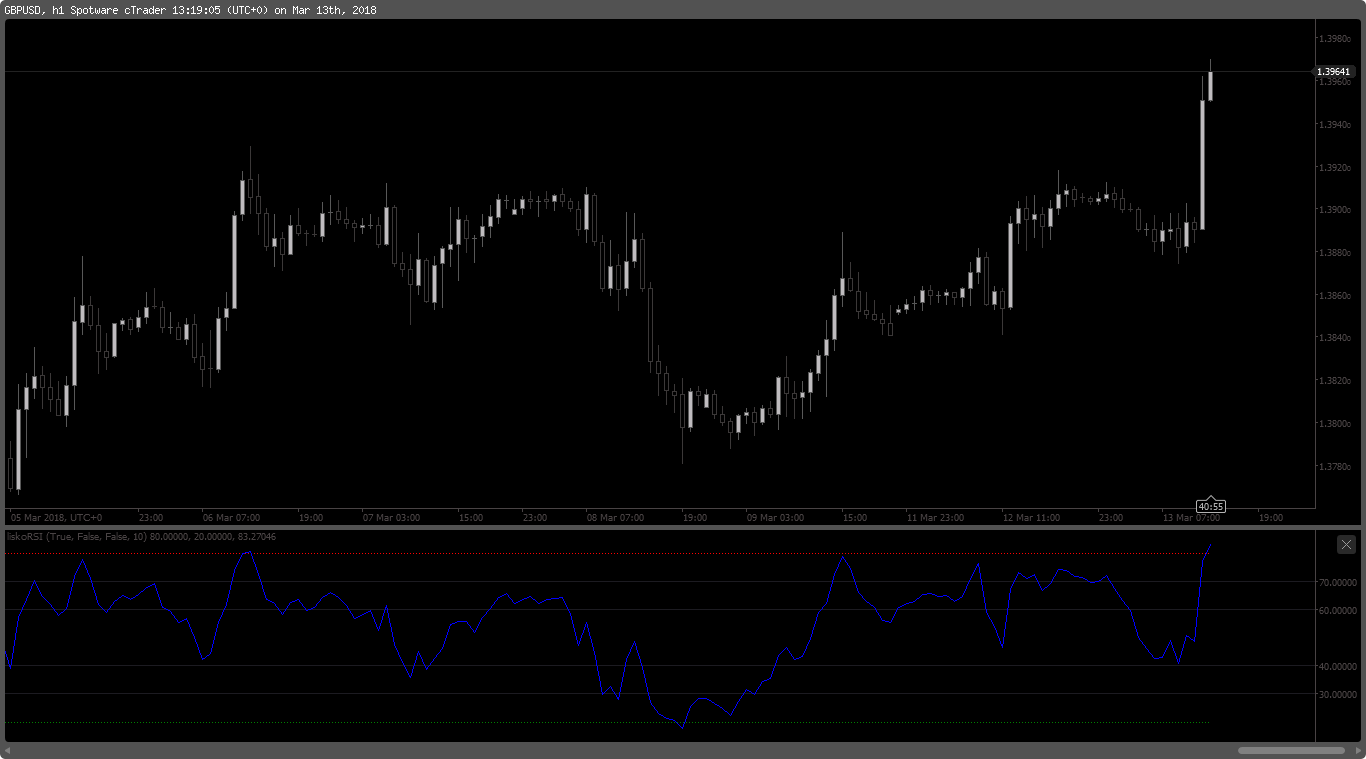Click the 1.3980 price axis label
This screenshot has width=1366, height=759.
(1335, 39)
